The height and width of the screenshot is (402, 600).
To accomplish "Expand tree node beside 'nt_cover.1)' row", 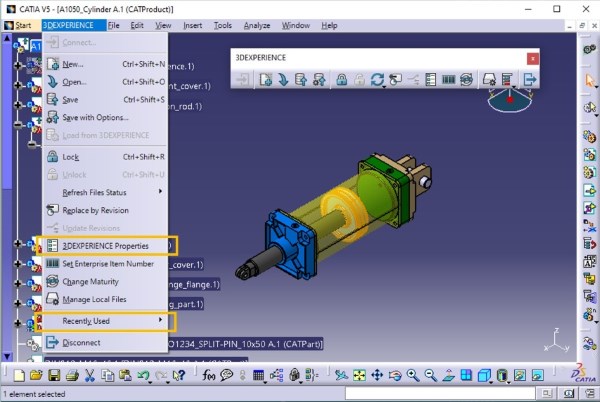I will coord(18,85).
